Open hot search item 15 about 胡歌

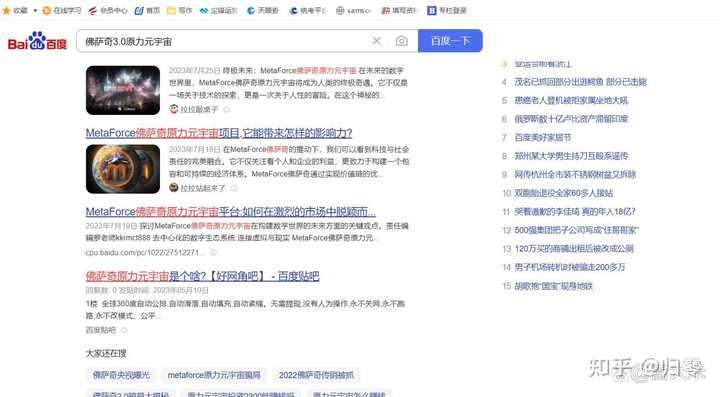(x=553, y=286)
